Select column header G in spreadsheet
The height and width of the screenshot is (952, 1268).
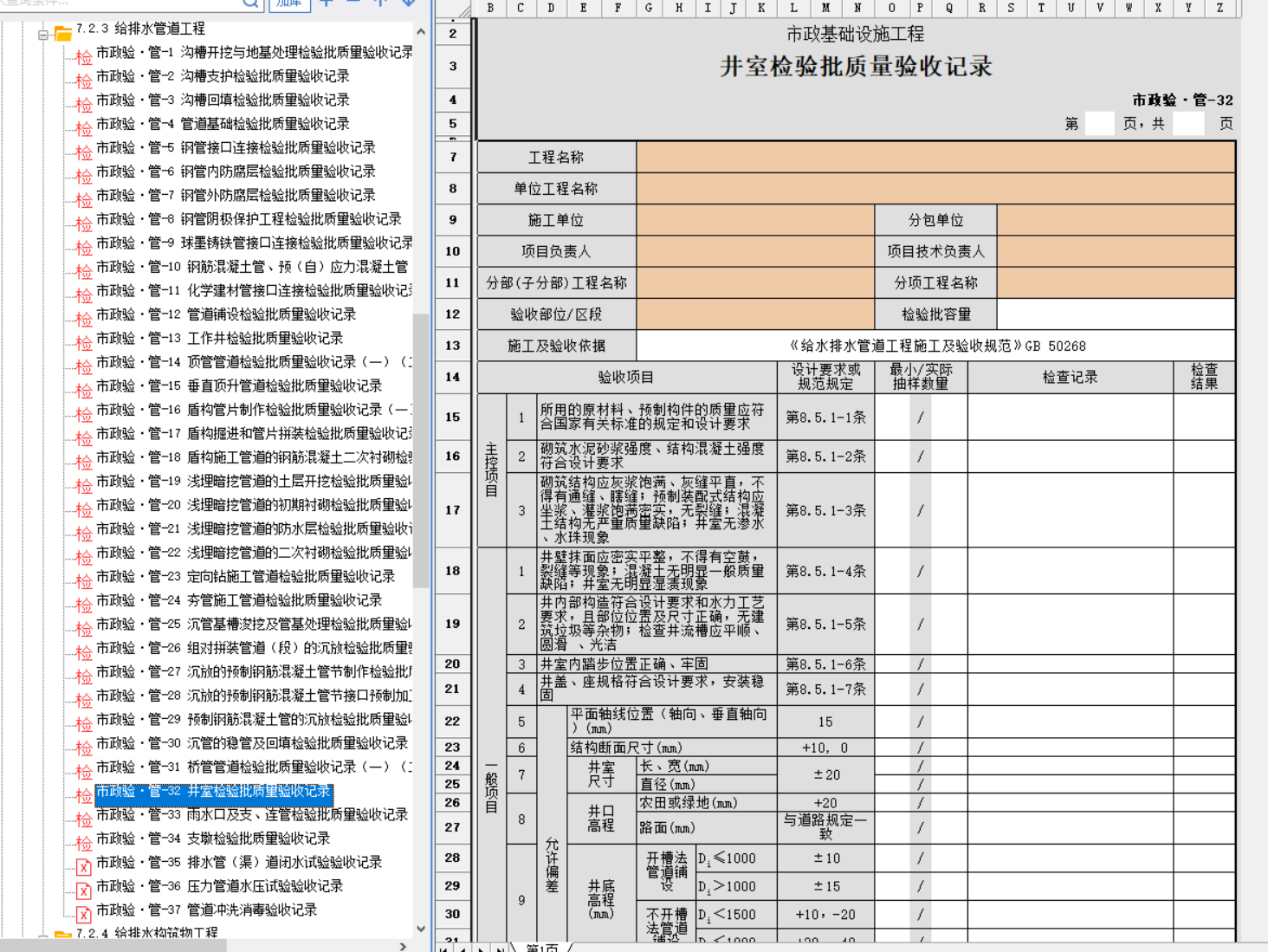[649, 8]
